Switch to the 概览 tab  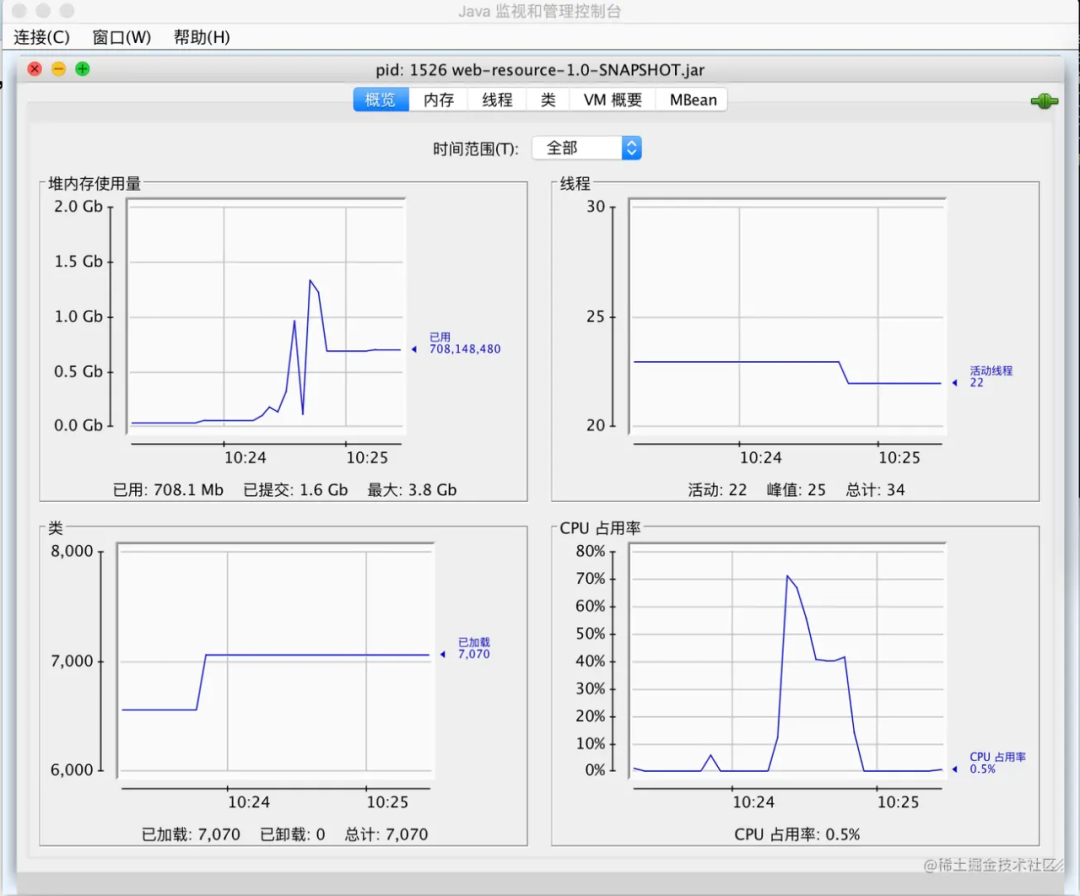[x=381, y=100]
